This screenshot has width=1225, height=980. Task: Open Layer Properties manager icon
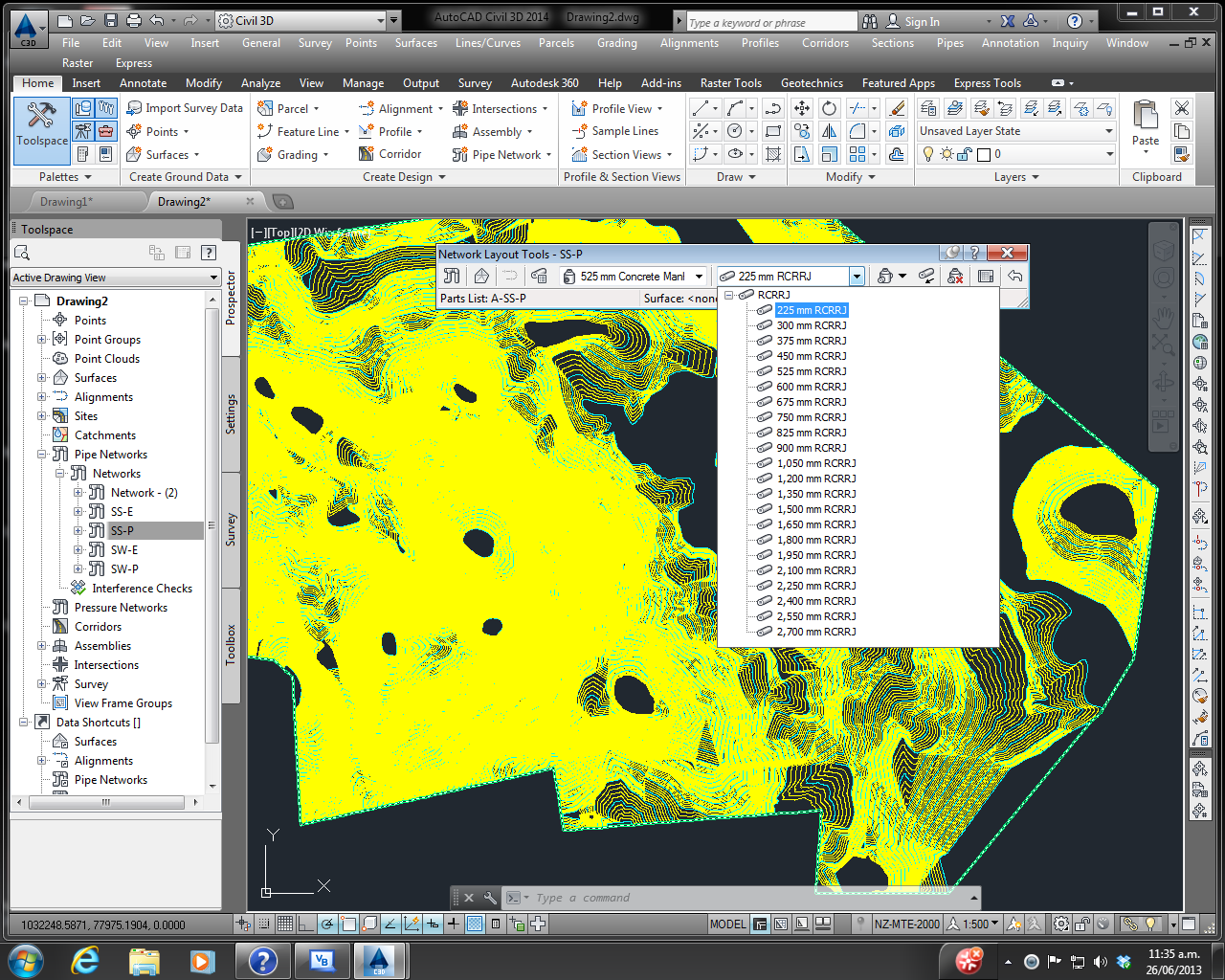point(928,108)
